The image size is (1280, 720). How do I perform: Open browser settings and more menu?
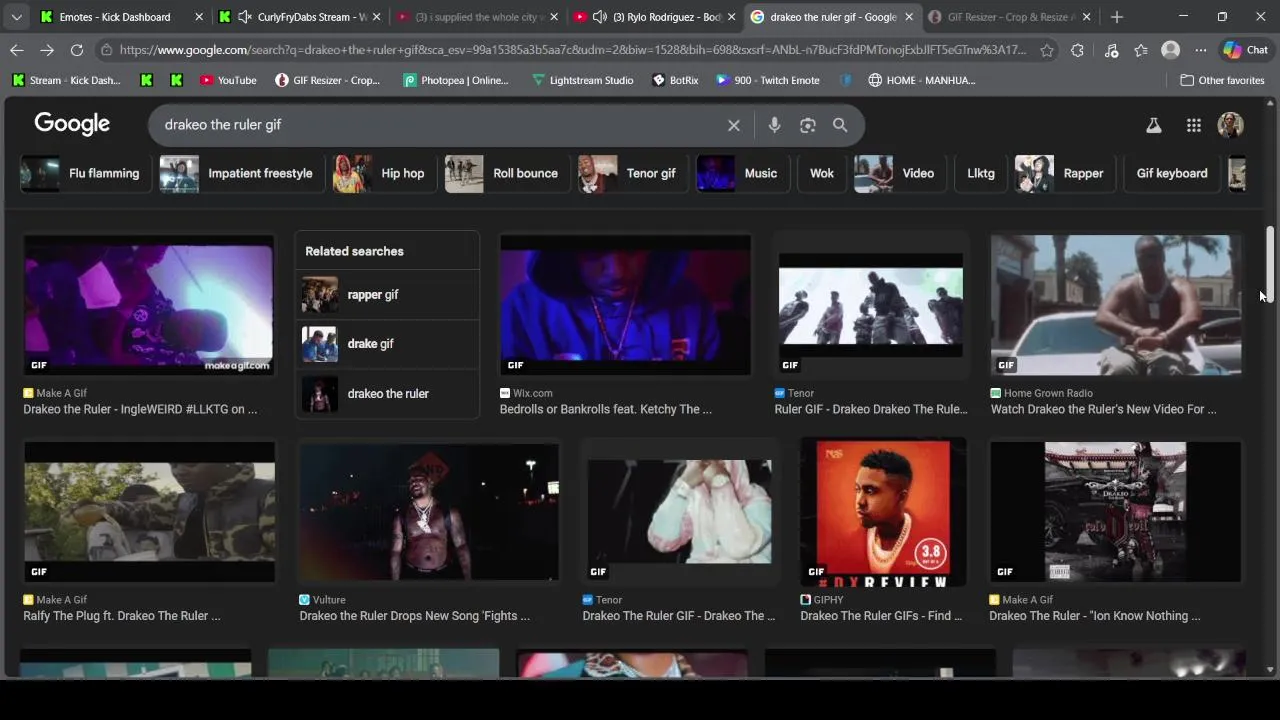point(1201,50)
